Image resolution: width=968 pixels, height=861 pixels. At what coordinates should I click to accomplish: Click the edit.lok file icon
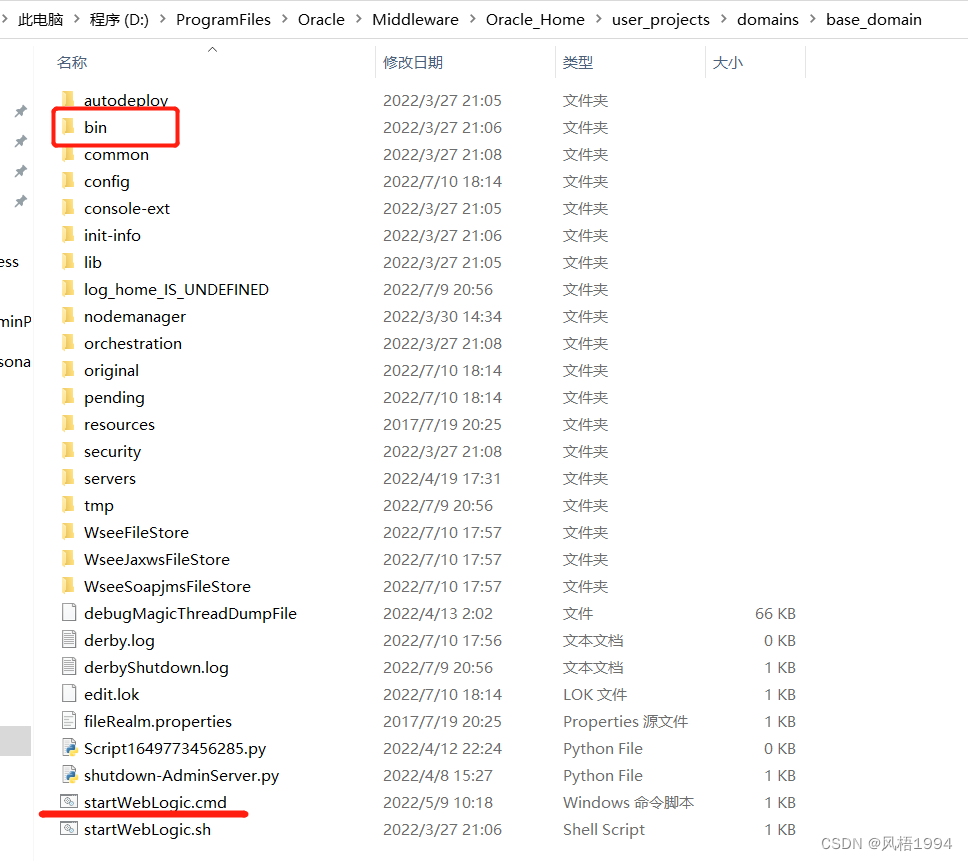point(69,694)
